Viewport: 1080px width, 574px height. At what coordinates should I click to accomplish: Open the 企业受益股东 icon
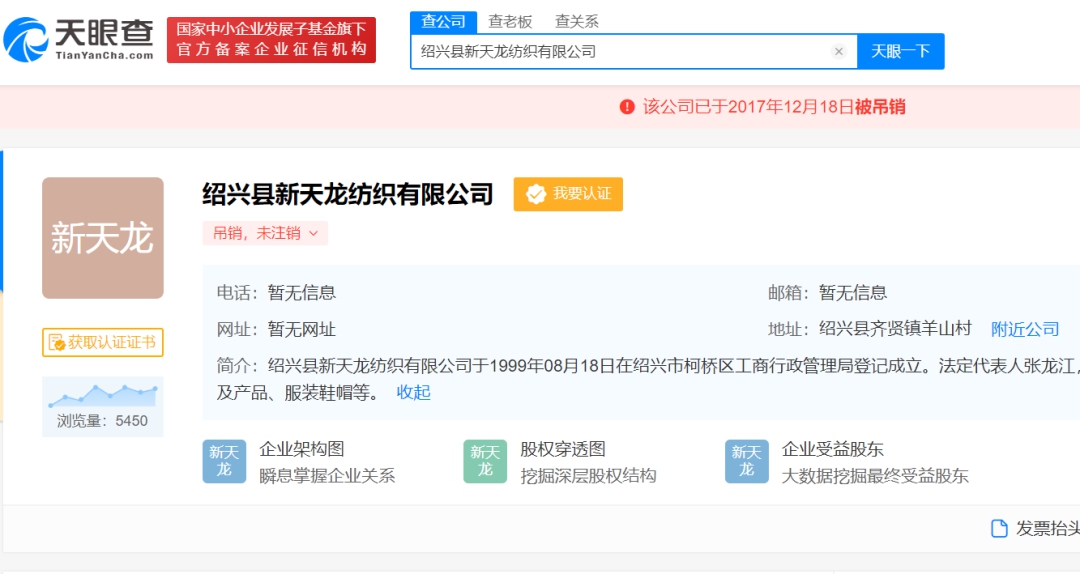click(747, 461)
